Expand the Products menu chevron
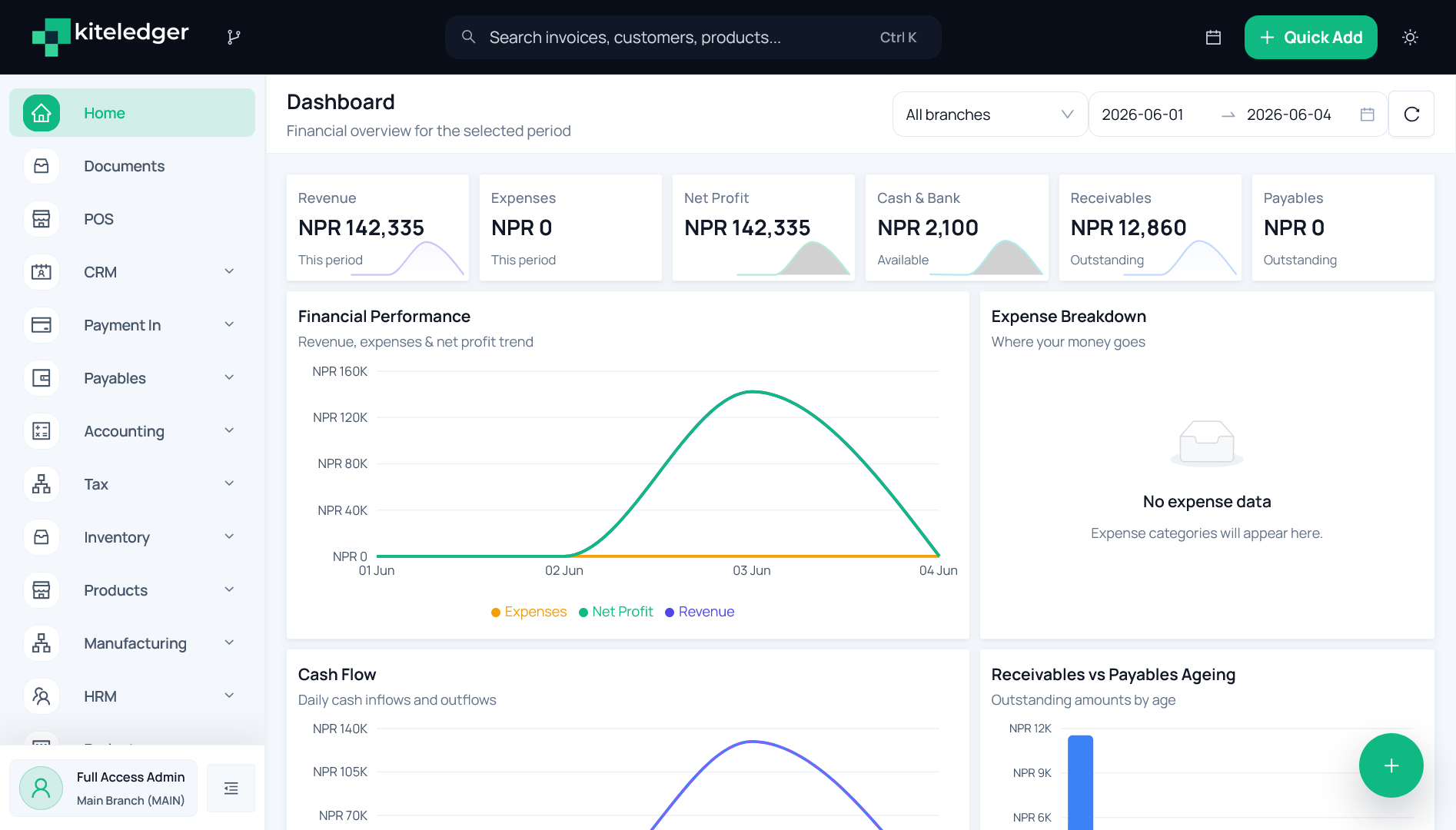The width and height of the screenshot is (1456, 830). 229,589
